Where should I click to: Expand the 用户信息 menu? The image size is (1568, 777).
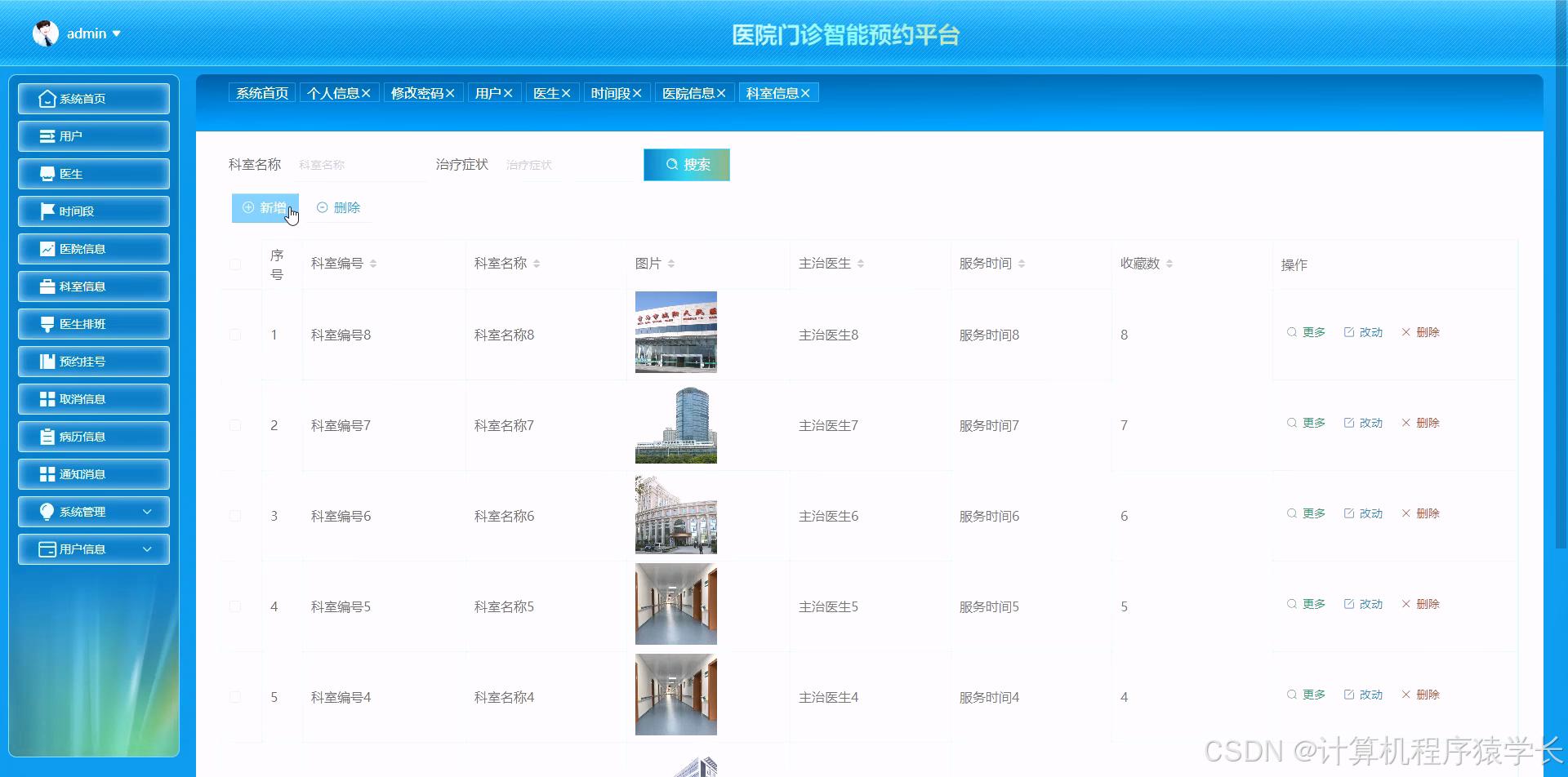pos(93,548)
